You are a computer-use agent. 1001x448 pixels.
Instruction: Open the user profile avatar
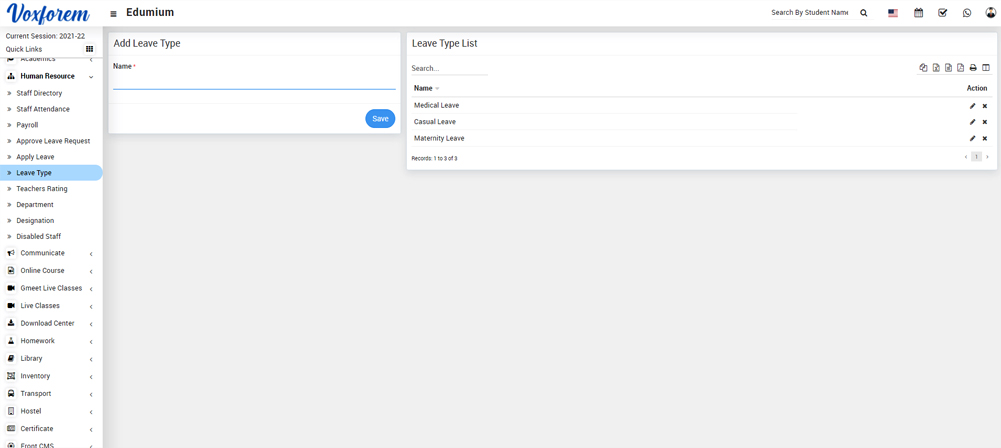click(989, 13)
